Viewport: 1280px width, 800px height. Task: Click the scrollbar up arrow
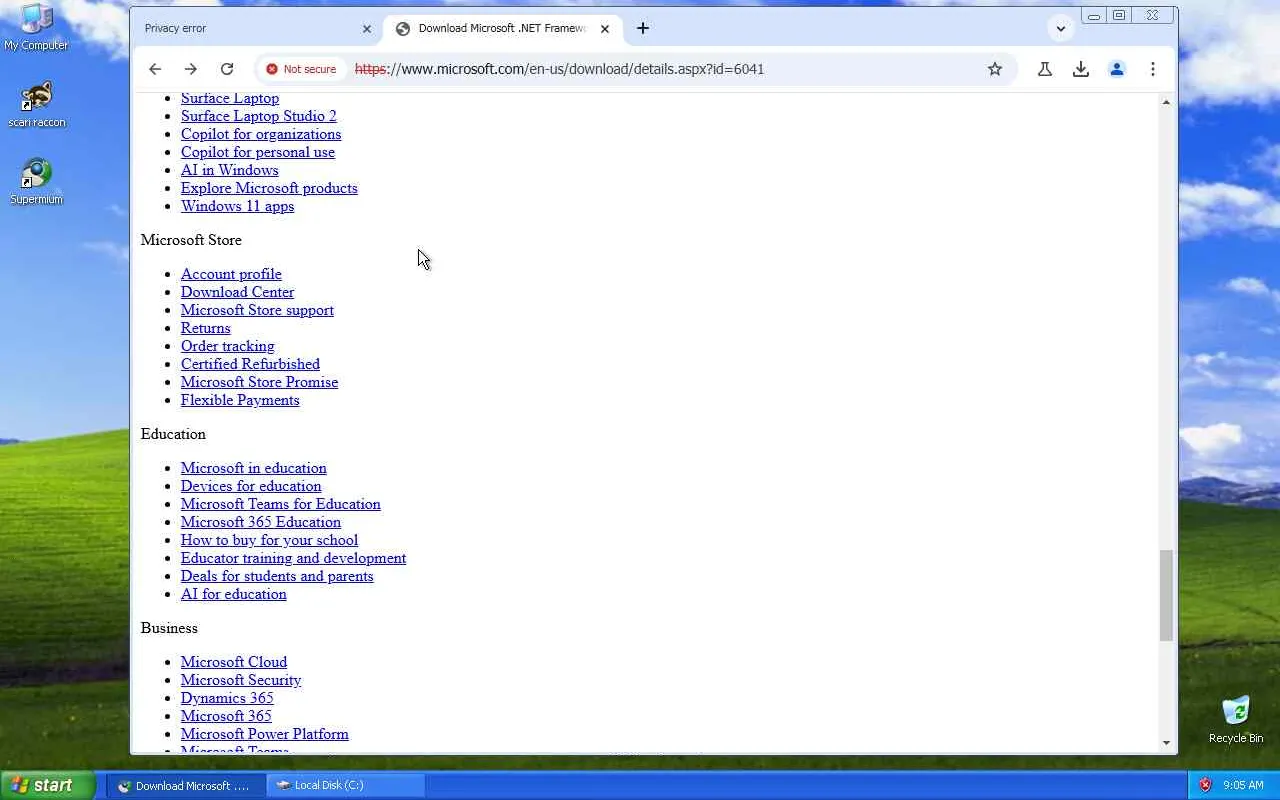coord(1166,102)
